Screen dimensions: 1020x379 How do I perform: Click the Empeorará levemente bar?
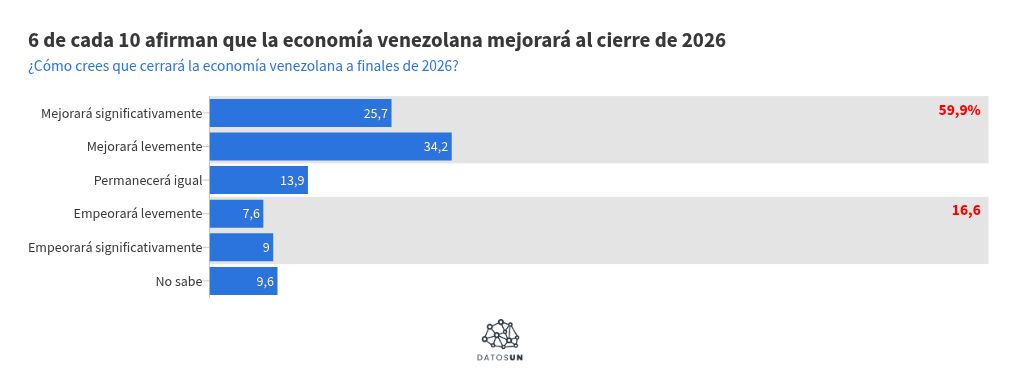[x=236, y=213]
